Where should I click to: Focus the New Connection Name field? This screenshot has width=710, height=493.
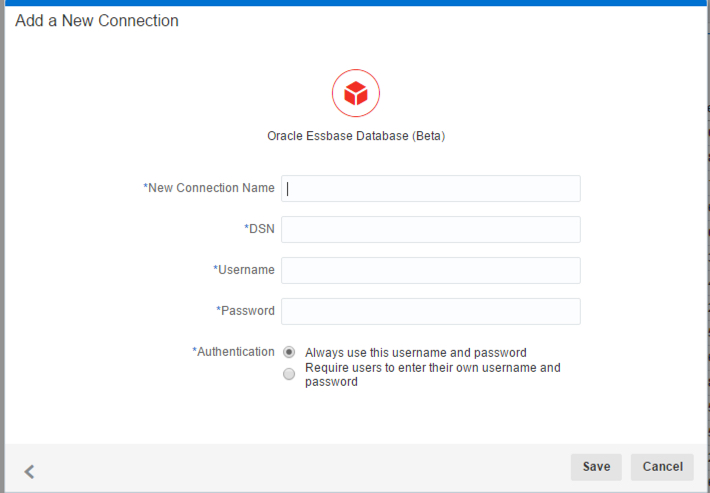coord(431,188)
